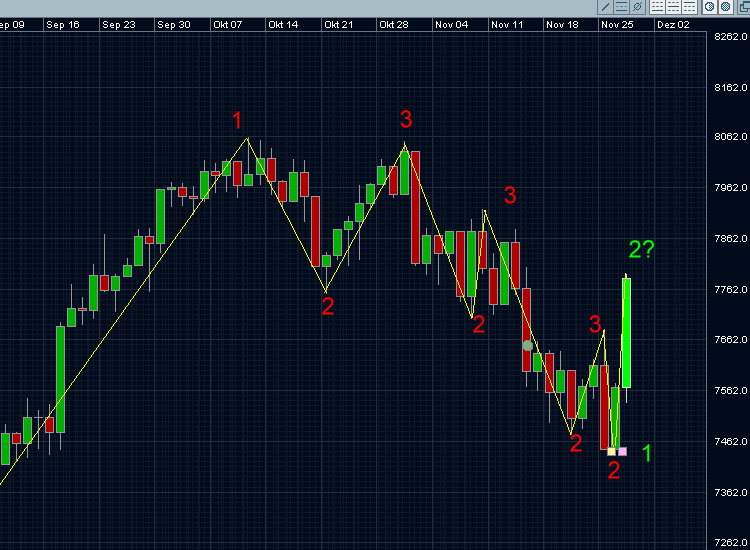Click the line style icon with solid bottom line
Screen dimensions: 750x550
pos(657,7)
